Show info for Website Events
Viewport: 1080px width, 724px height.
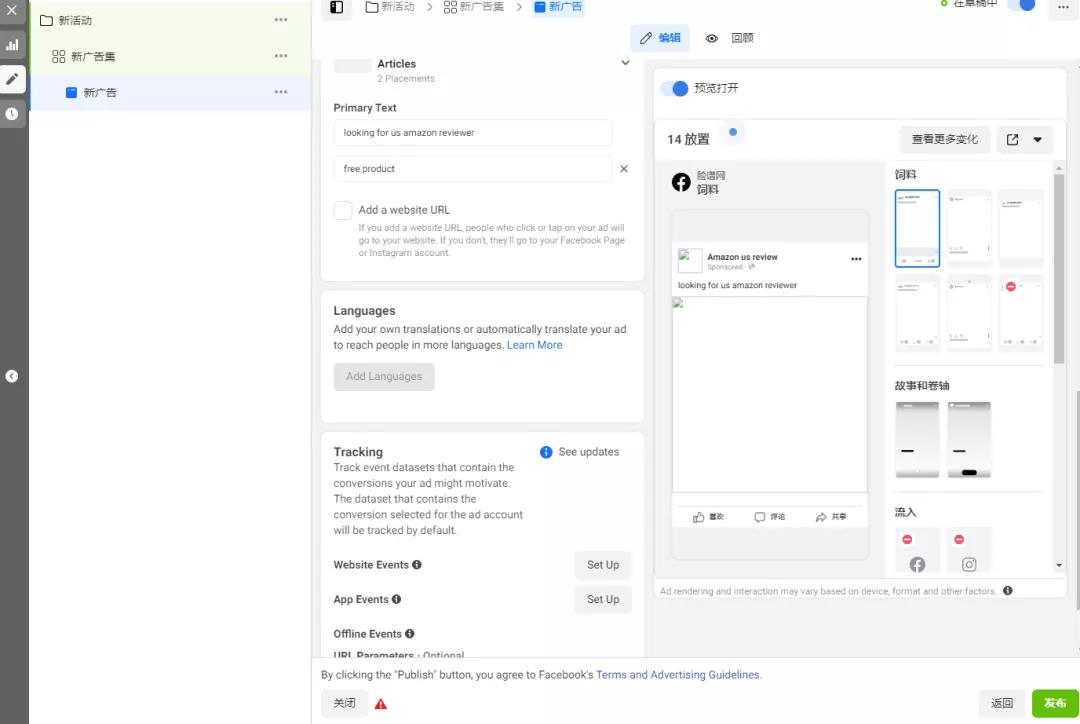(417, 565)
